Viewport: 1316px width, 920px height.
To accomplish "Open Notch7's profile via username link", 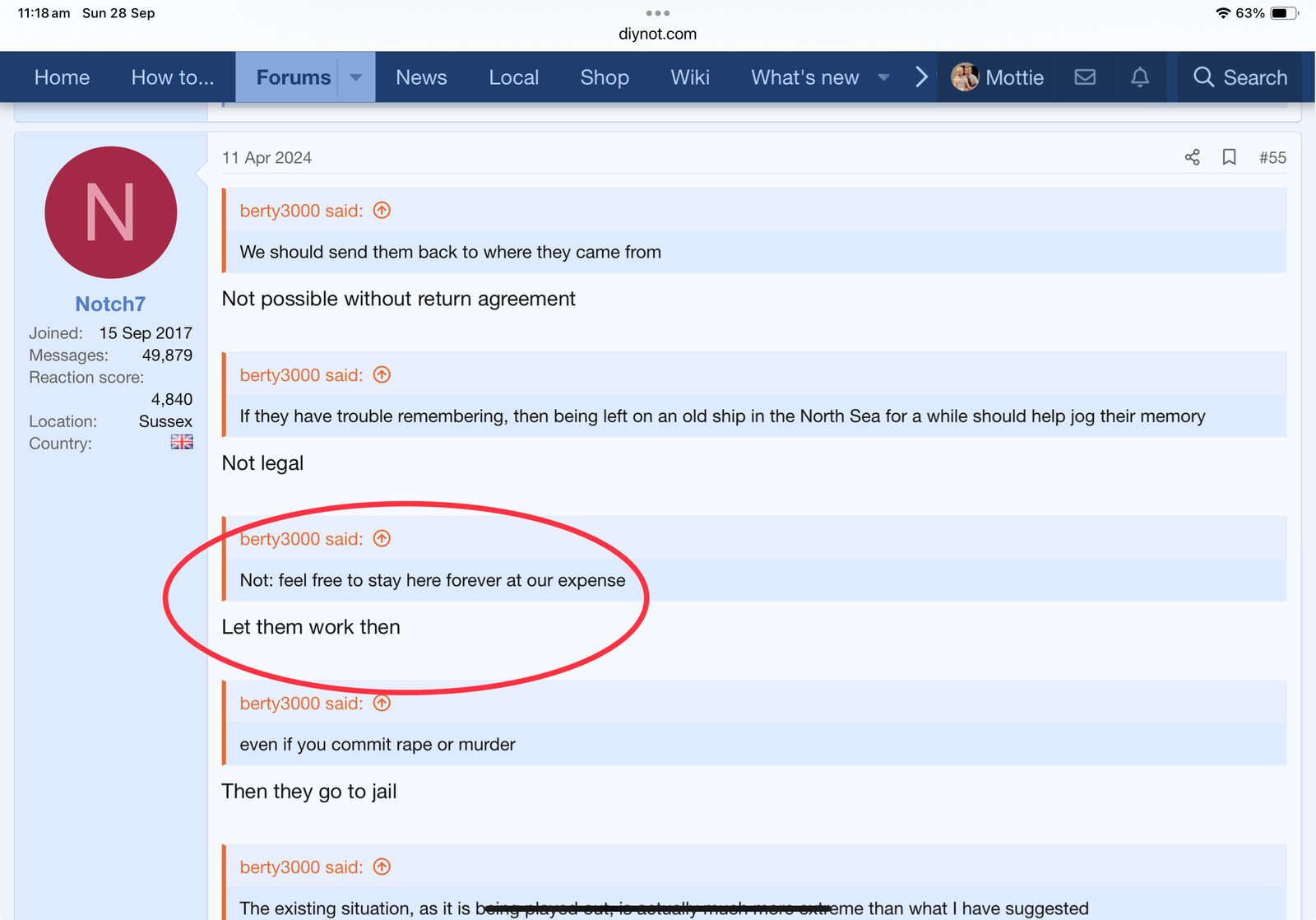I will pyautogui.click(x=110, y=304).
